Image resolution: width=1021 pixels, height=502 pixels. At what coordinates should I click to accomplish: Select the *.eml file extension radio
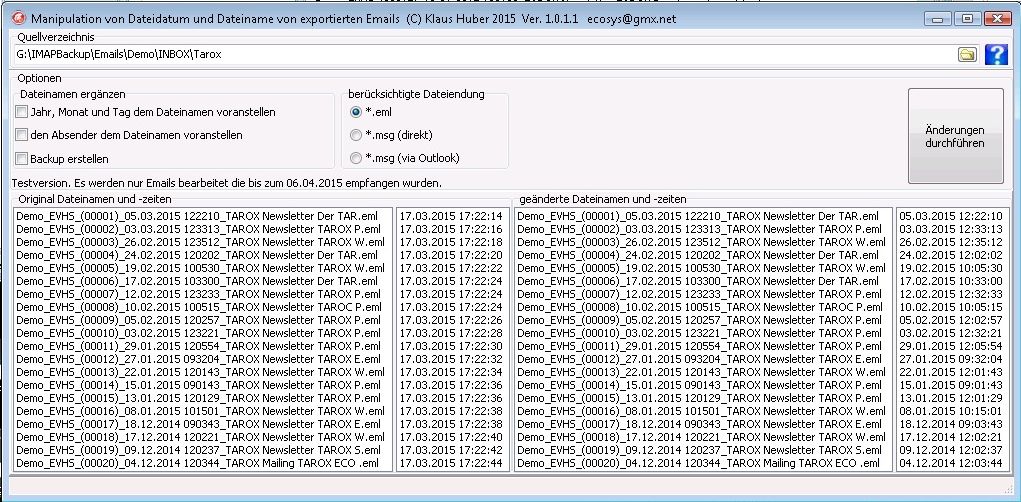(371, 112)
